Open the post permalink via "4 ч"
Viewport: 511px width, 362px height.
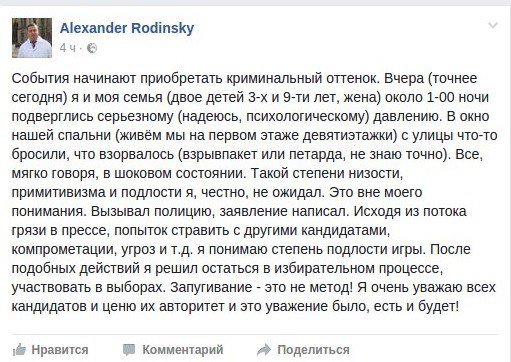point(68,48)
